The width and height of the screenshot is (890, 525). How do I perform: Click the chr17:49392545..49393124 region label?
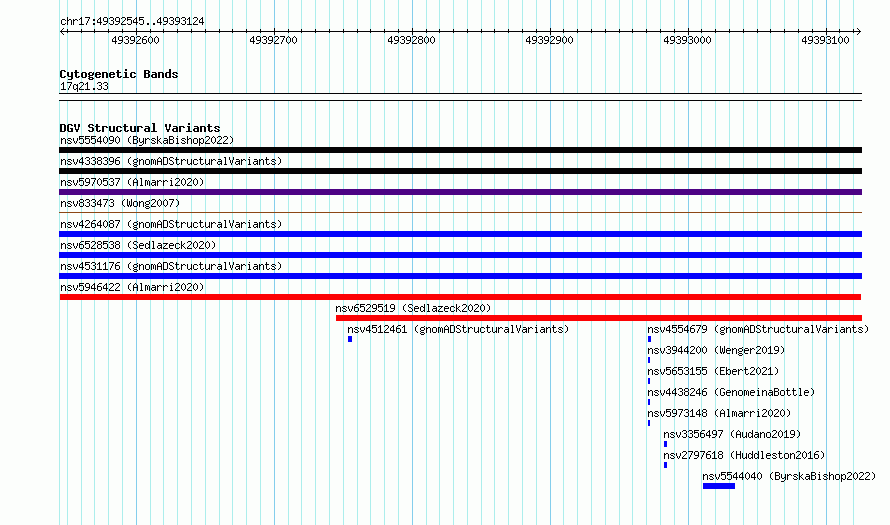[132, 22]
